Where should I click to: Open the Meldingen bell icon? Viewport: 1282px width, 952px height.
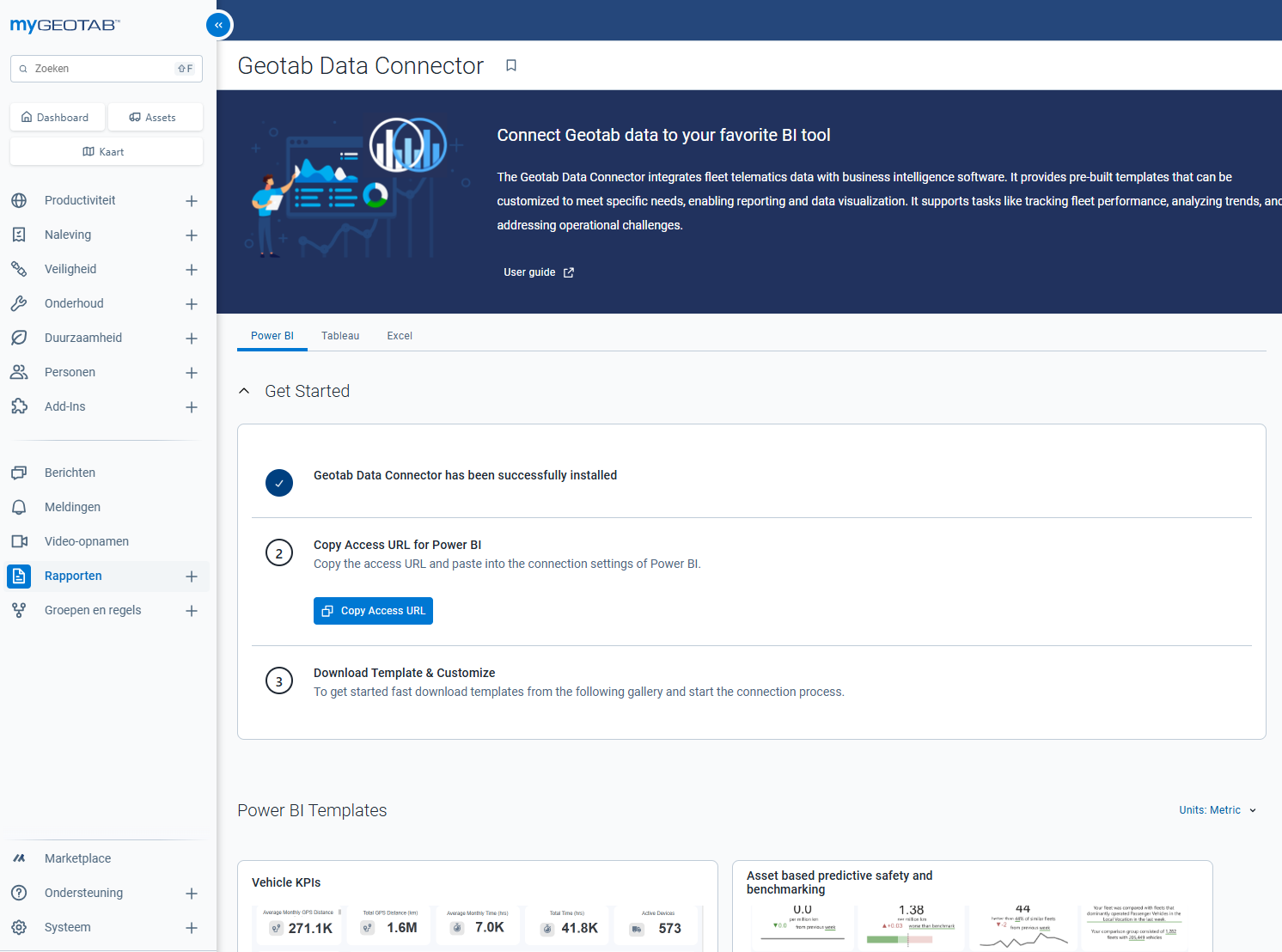tap(19, 507)
